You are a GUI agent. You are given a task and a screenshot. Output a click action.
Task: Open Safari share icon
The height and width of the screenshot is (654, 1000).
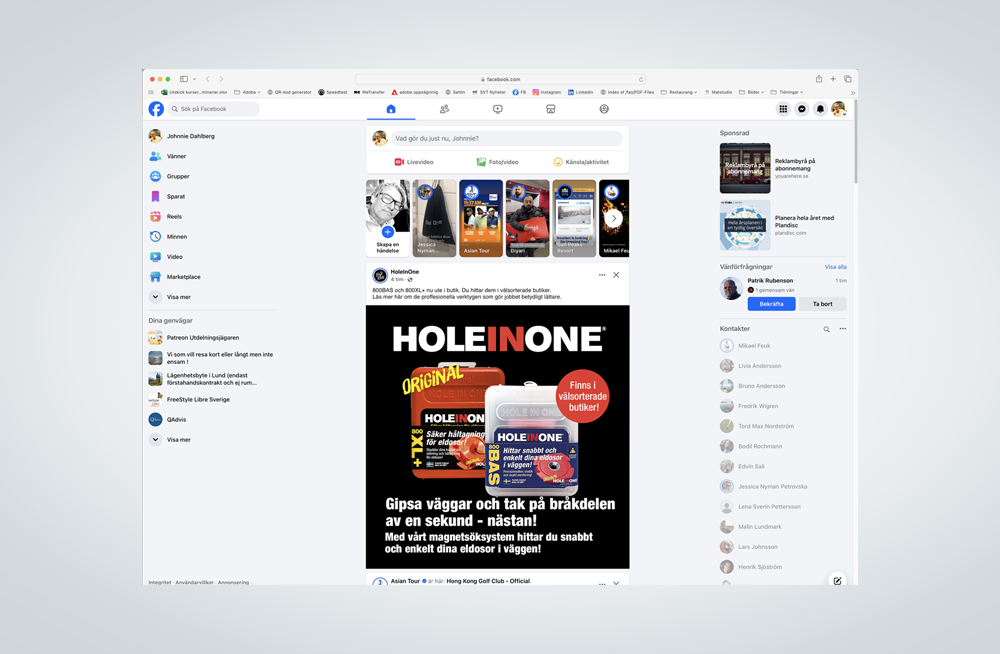(819, 79)
